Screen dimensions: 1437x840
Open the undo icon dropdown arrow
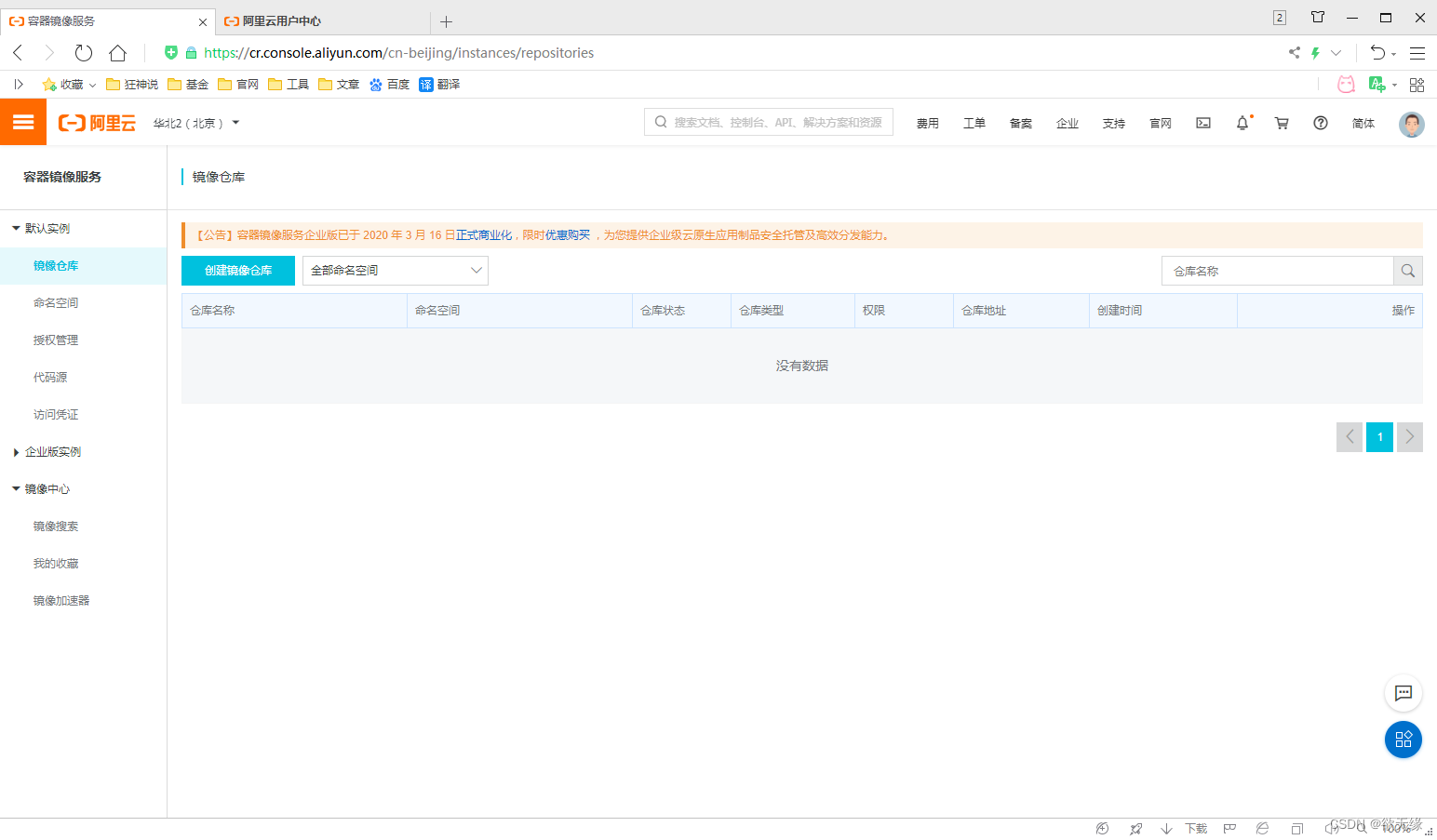coord(1393,54)
